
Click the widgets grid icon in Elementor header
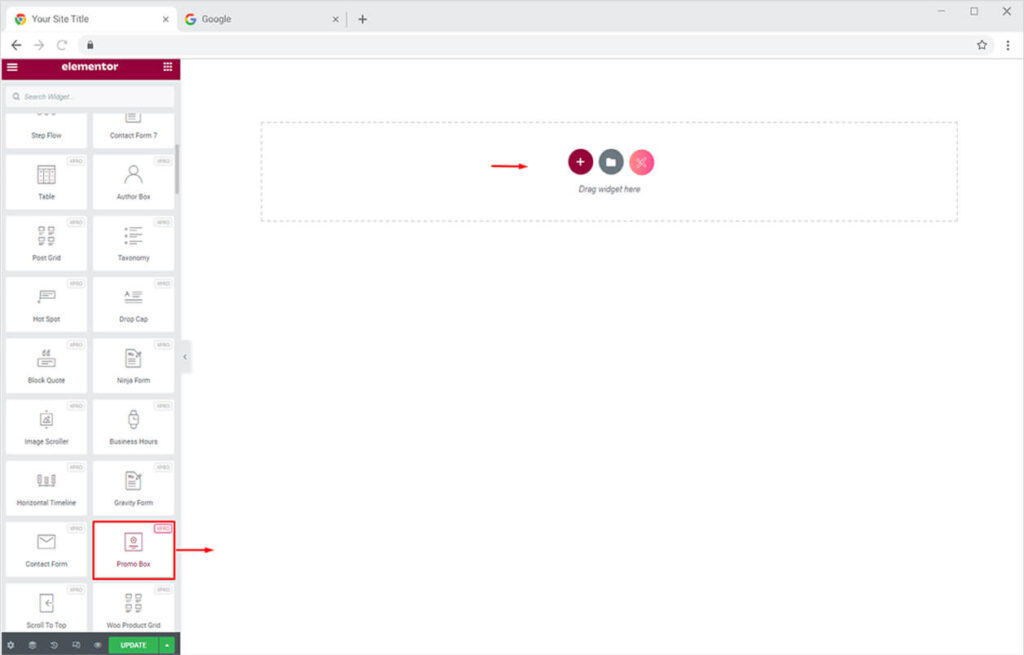tap(167, 67)
